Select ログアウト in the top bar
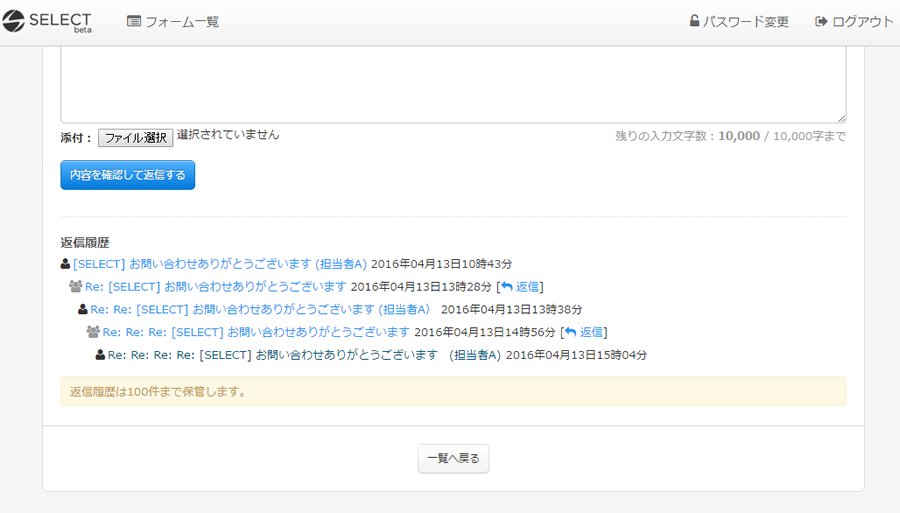The image size is (900, 513). tap(862, 21)
